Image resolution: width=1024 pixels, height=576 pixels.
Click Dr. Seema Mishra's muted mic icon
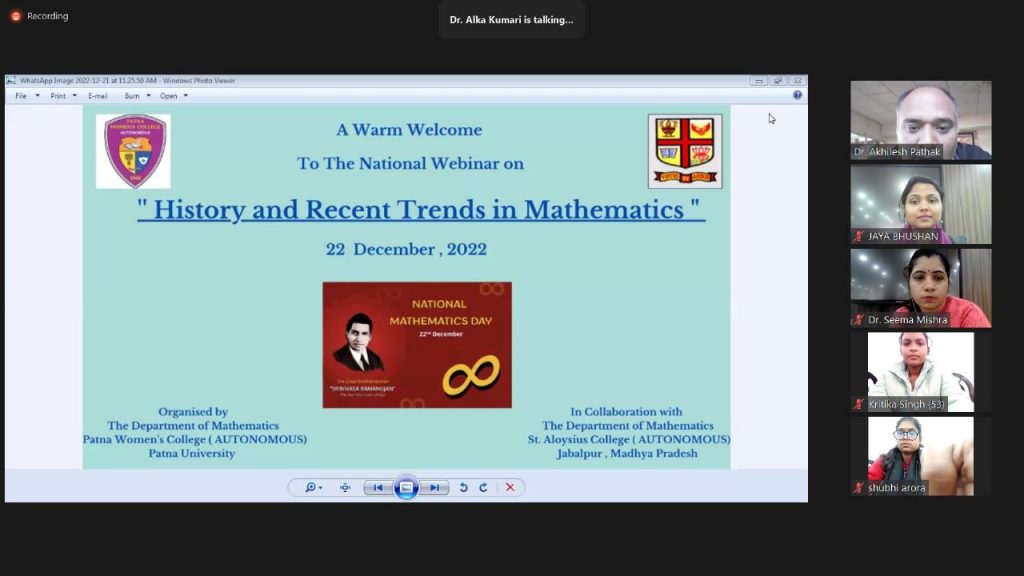tap(859, 320)
